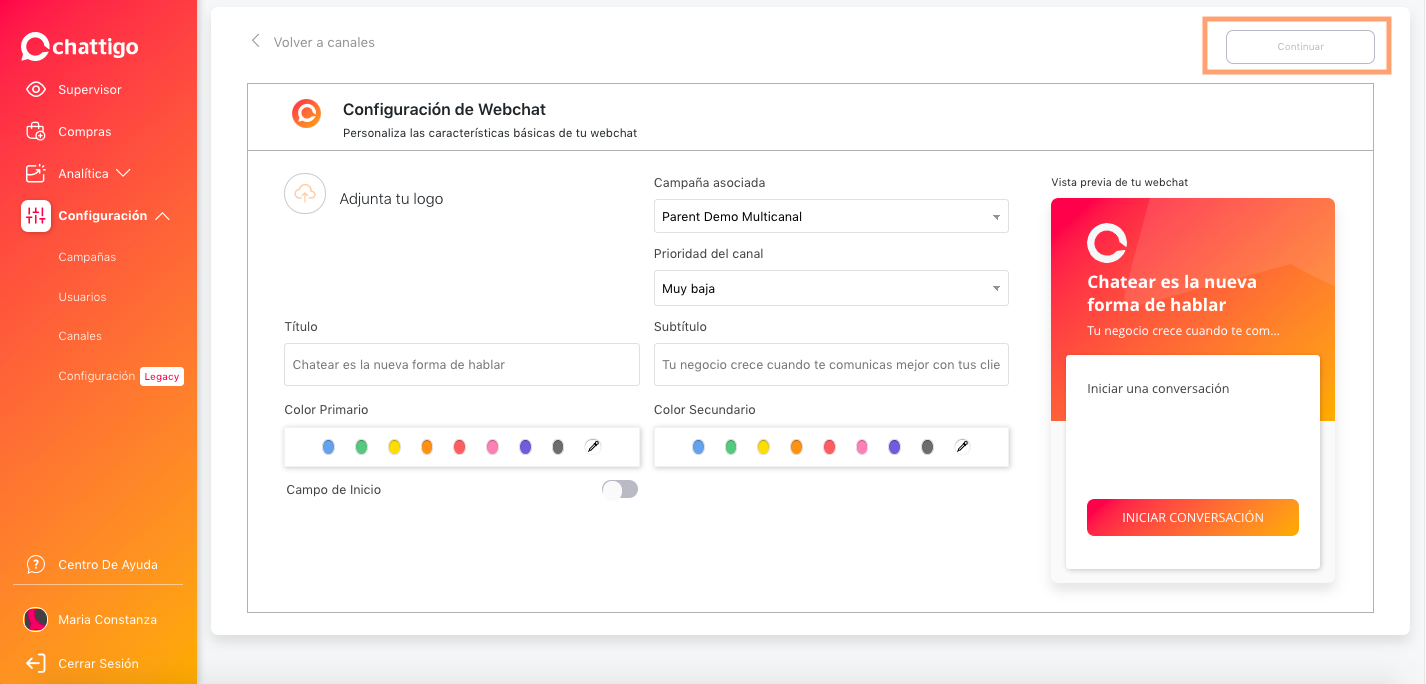The width and height of the screenshot is (1426, 684).
Task: Click the Analítica chart icon
Action: [36, 174]
